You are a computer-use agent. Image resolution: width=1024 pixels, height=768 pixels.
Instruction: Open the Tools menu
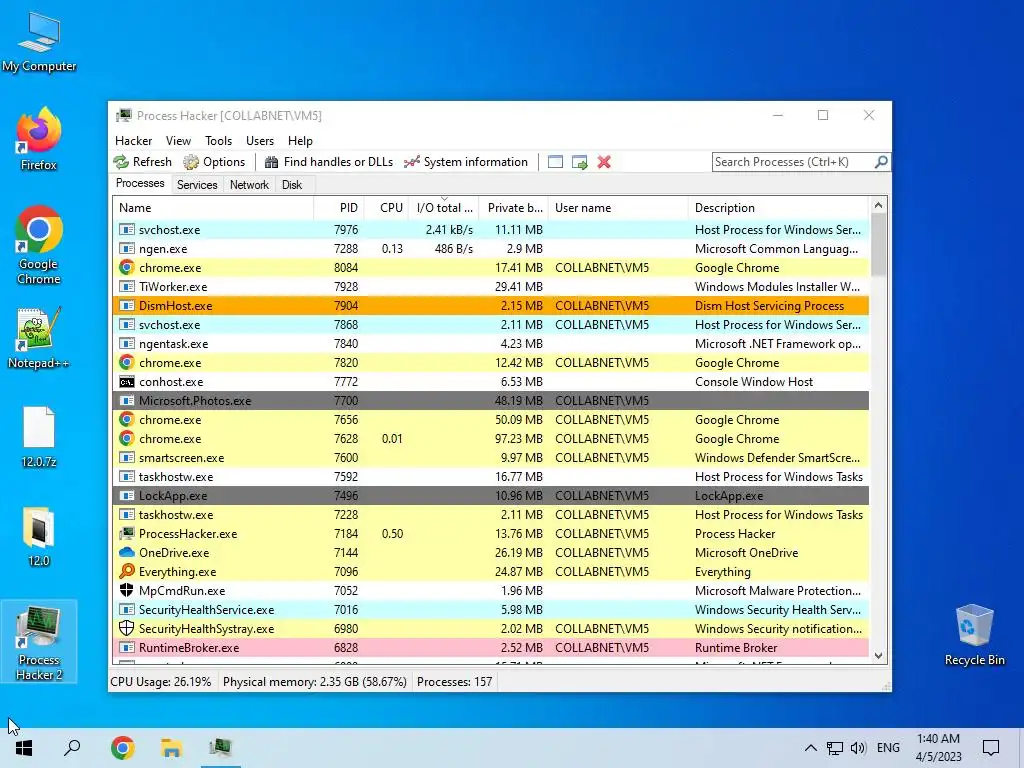coord(218,140)
